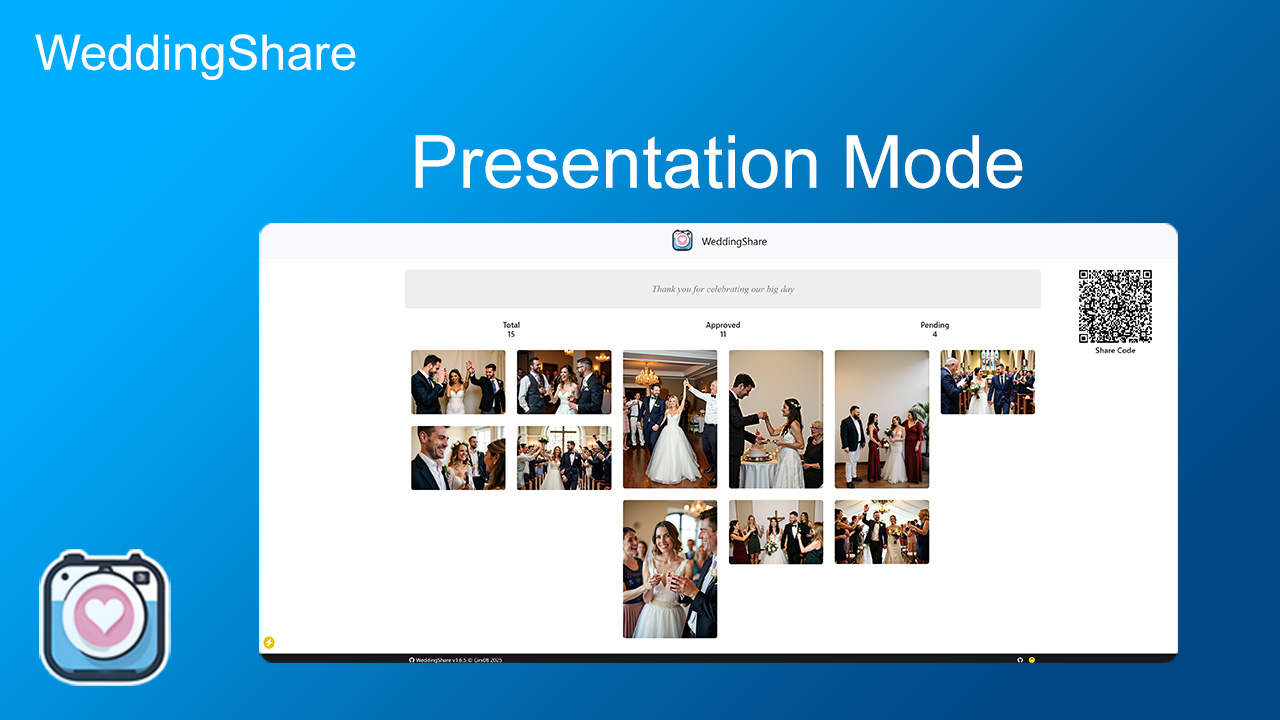Click the yellow lightning bolt icon
Image resolution: width=1280 pixels, height=720 pixels.
(x=269, y=642)
